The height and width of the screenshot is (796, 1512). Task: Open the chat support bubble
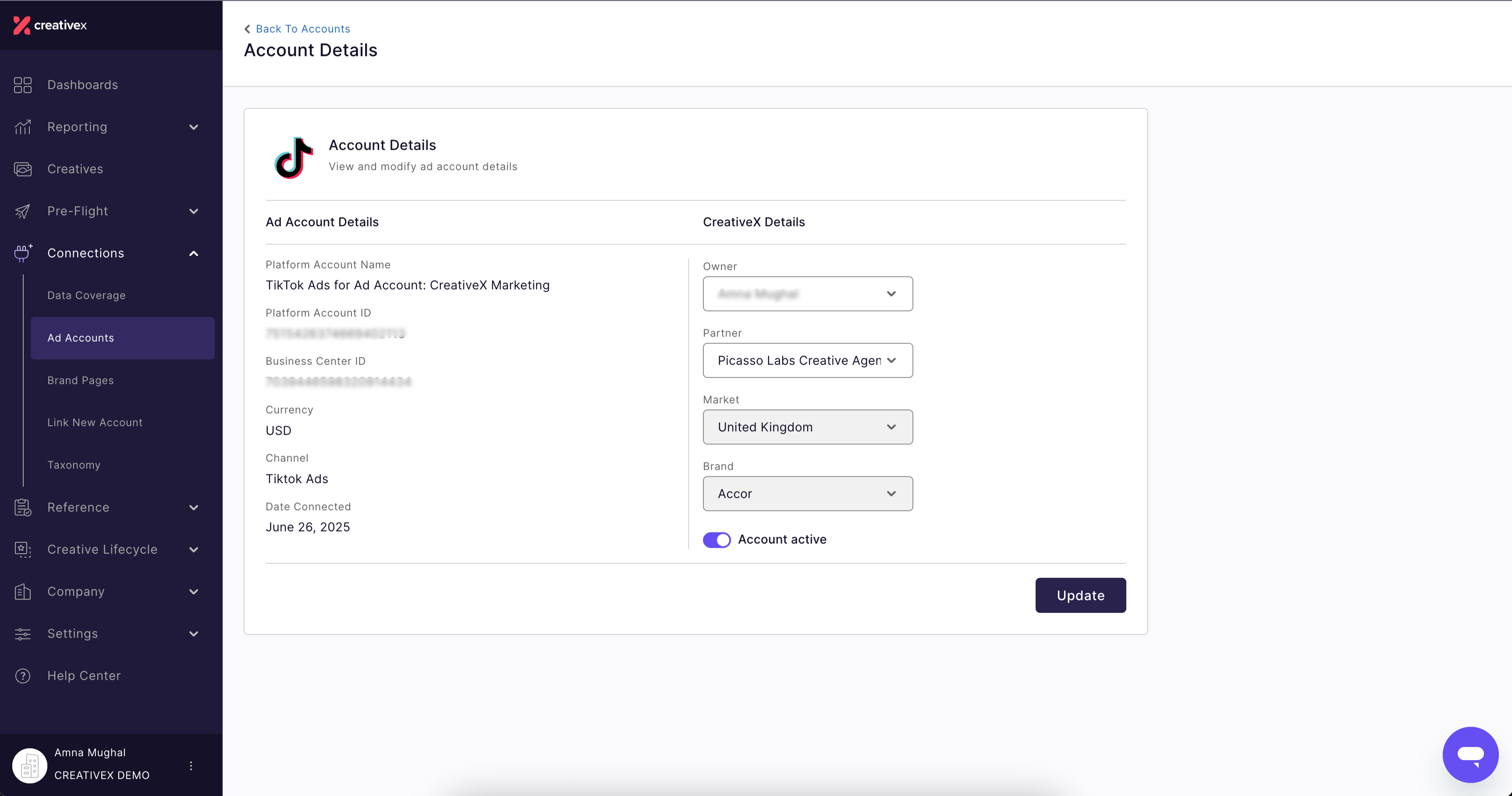tap(1470, 754)
